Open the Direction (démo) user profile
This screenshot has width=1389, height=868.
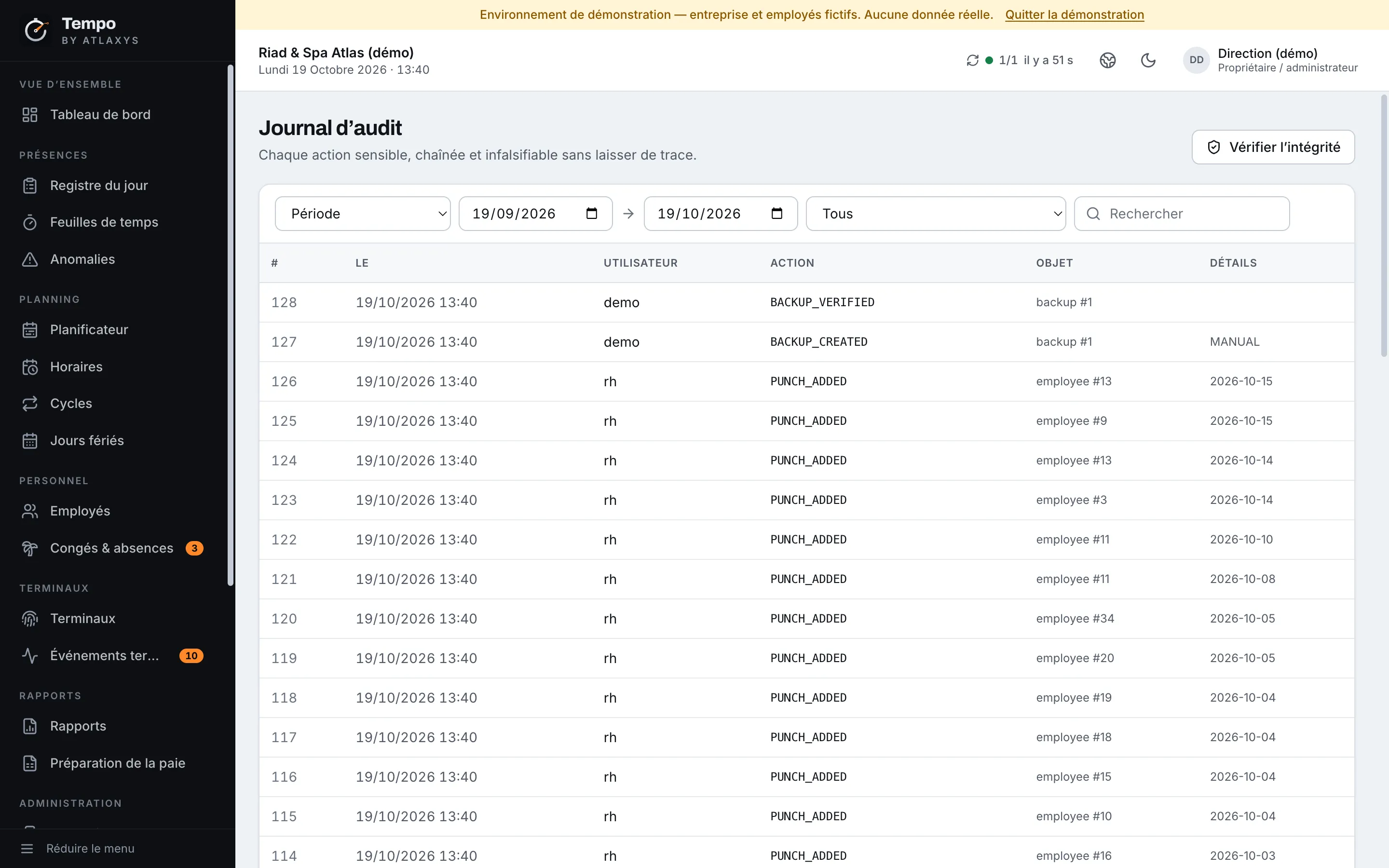tap(1270, 60)
